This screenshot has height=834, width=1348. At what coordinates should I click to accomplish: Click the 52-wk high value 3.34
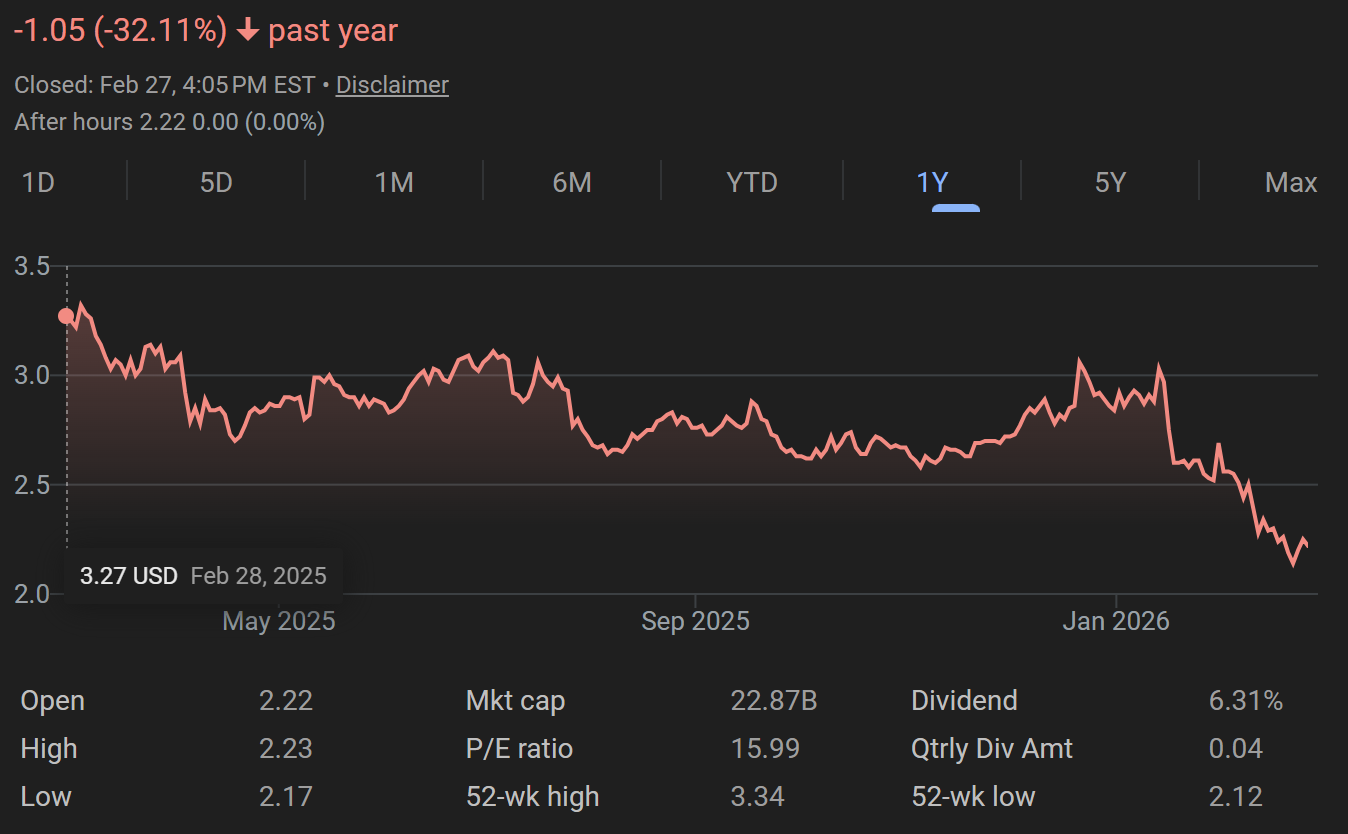757,797
